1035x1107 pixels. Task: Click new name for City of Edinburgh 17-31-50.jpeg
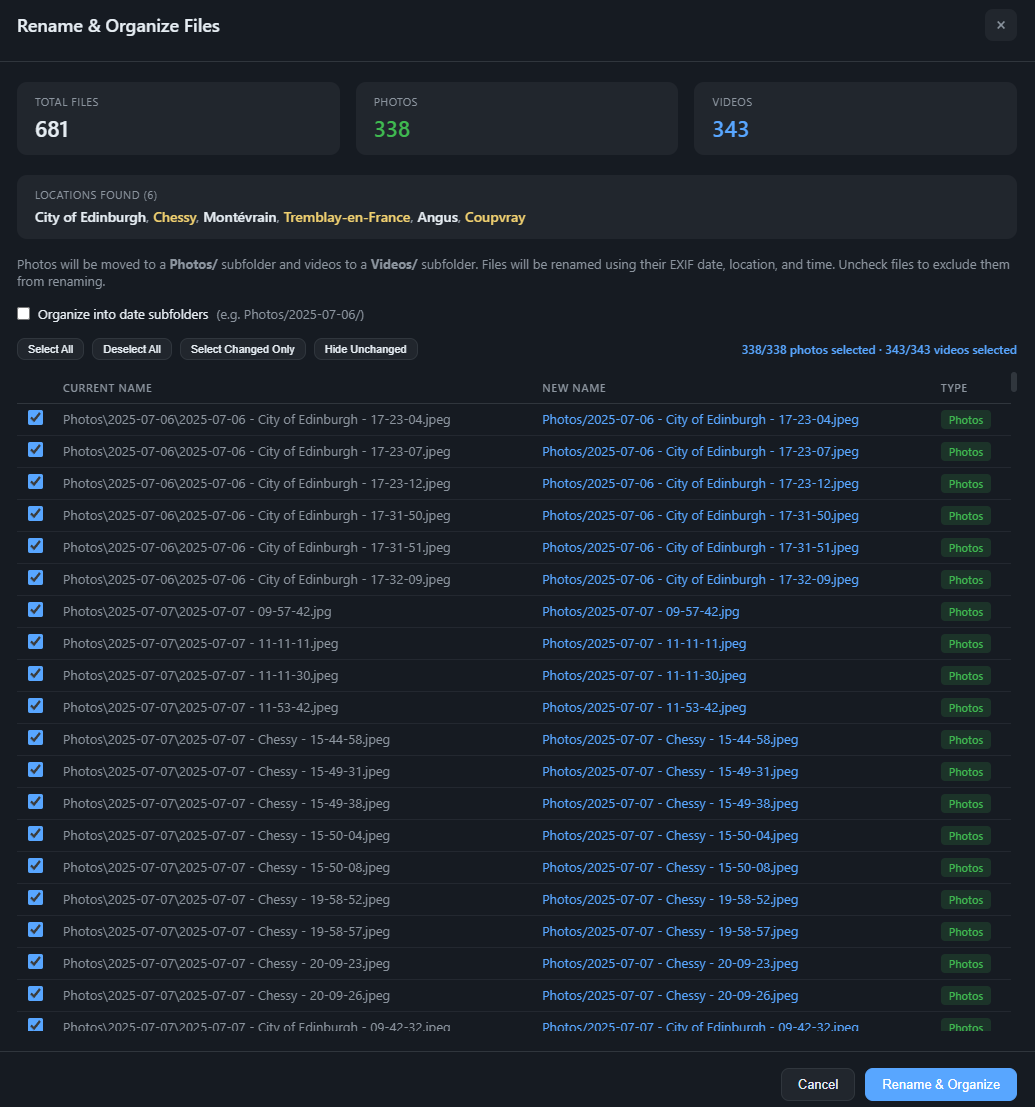700,516
